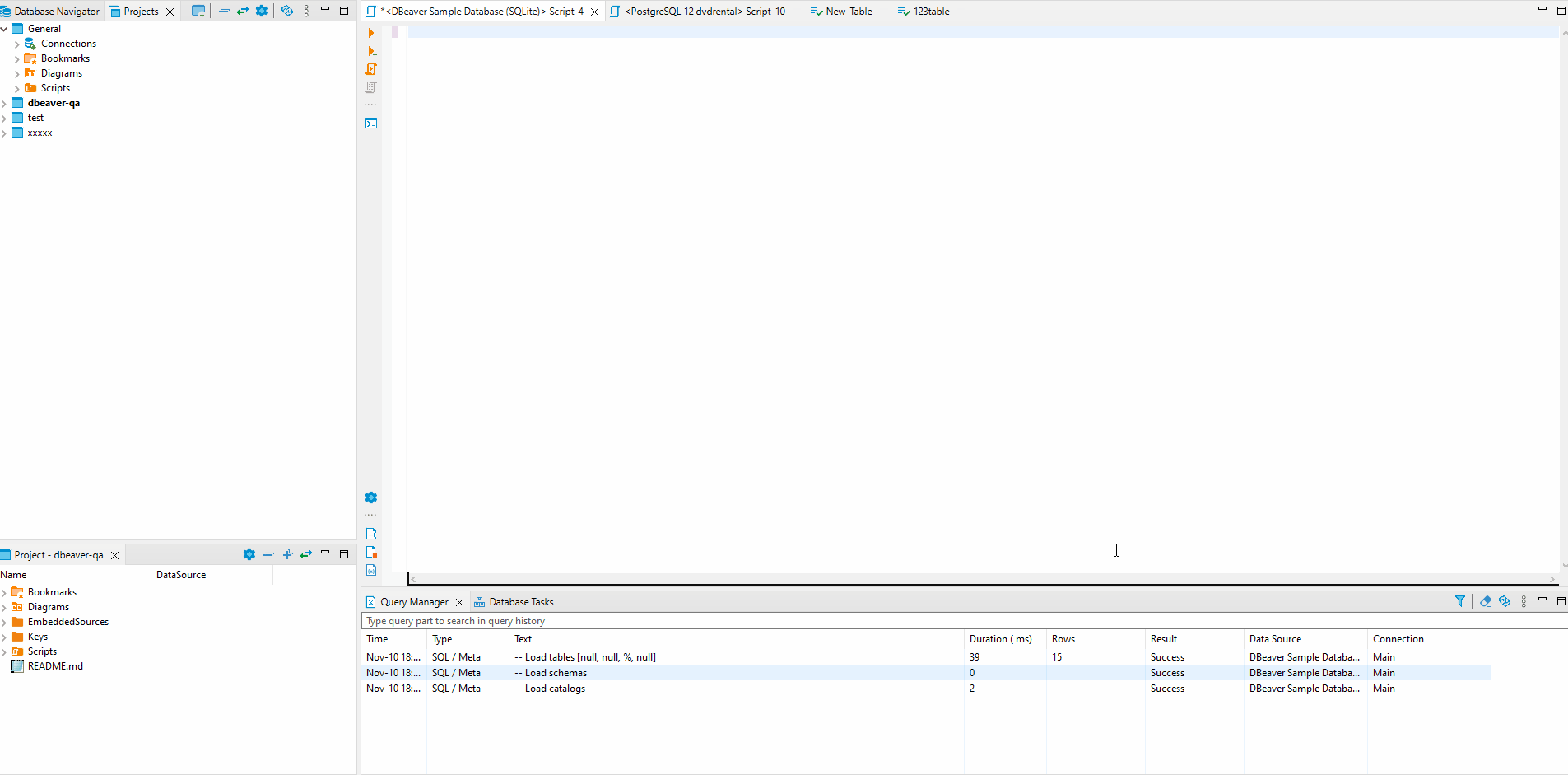1568x775 pixels.
Task: Switch to the Database Navigator tab
Action: [50, 11]
